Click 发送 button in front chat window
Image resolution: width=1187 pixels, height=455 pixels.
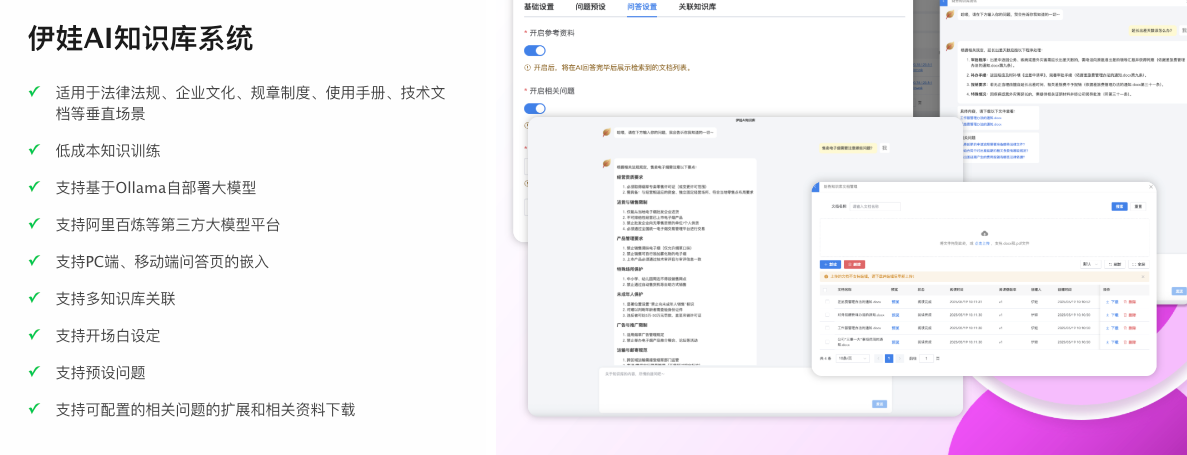[x=879, y=404]
